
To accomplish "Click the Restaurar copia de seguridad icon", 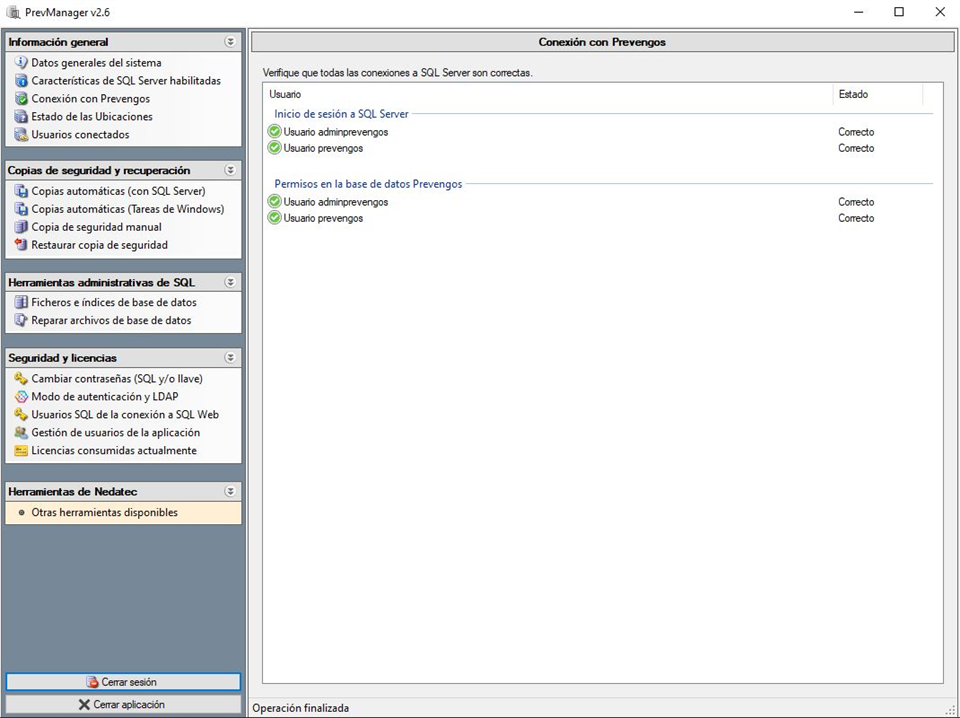I will 21,245.
